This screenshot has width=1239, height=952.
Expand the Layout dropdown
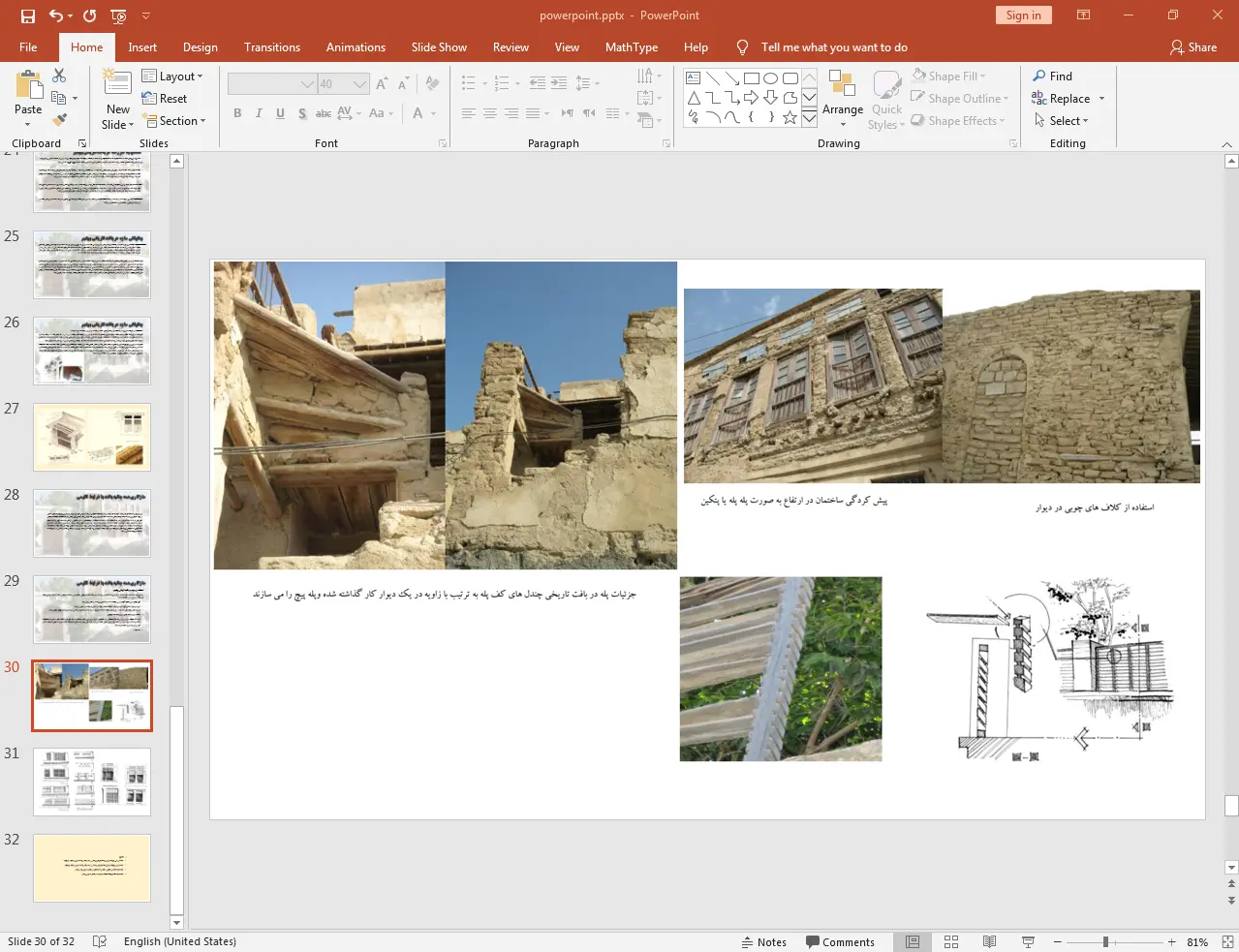[x=172, y=76]
